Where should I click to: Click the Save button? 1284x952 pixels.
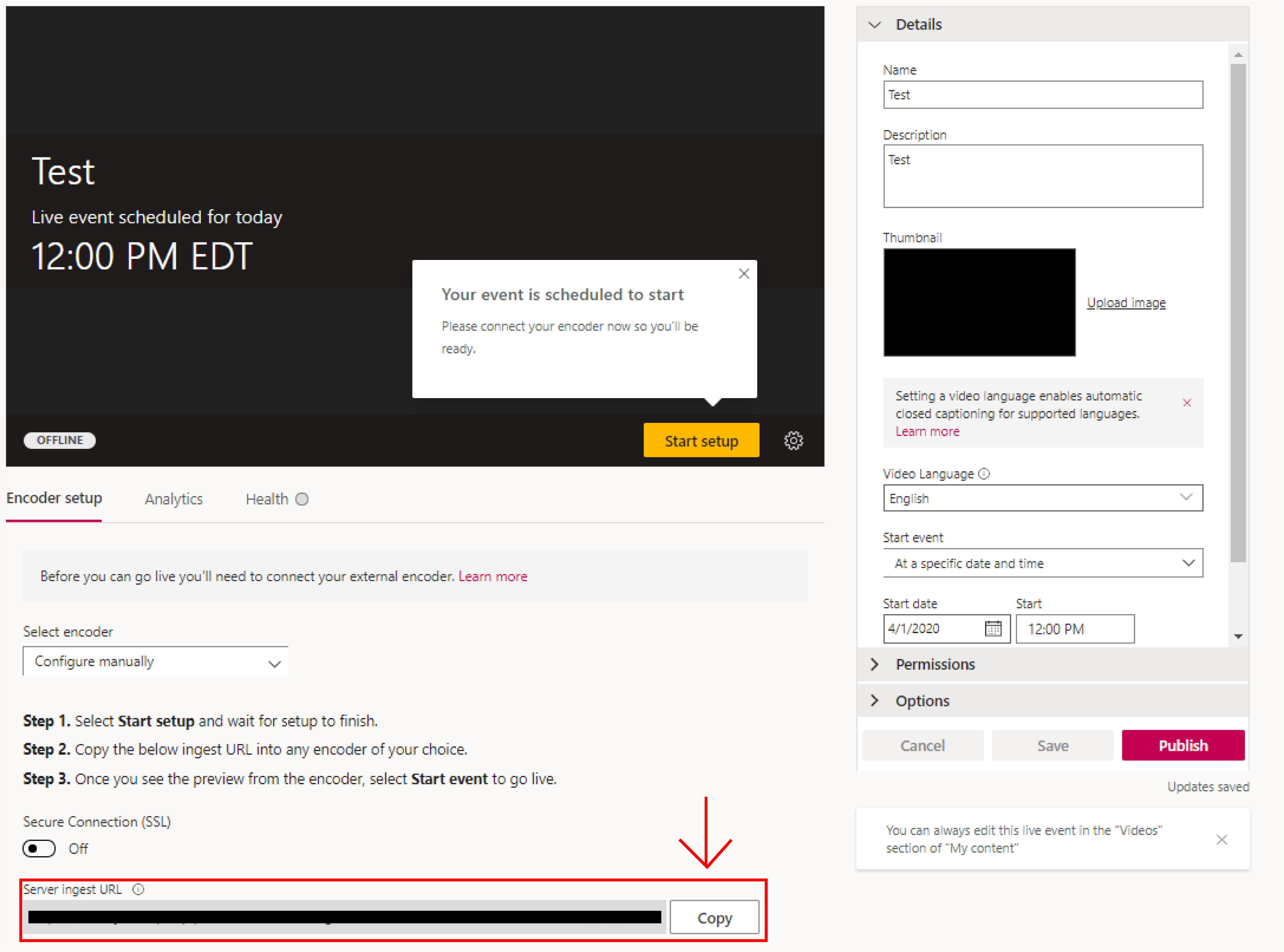1052,746
